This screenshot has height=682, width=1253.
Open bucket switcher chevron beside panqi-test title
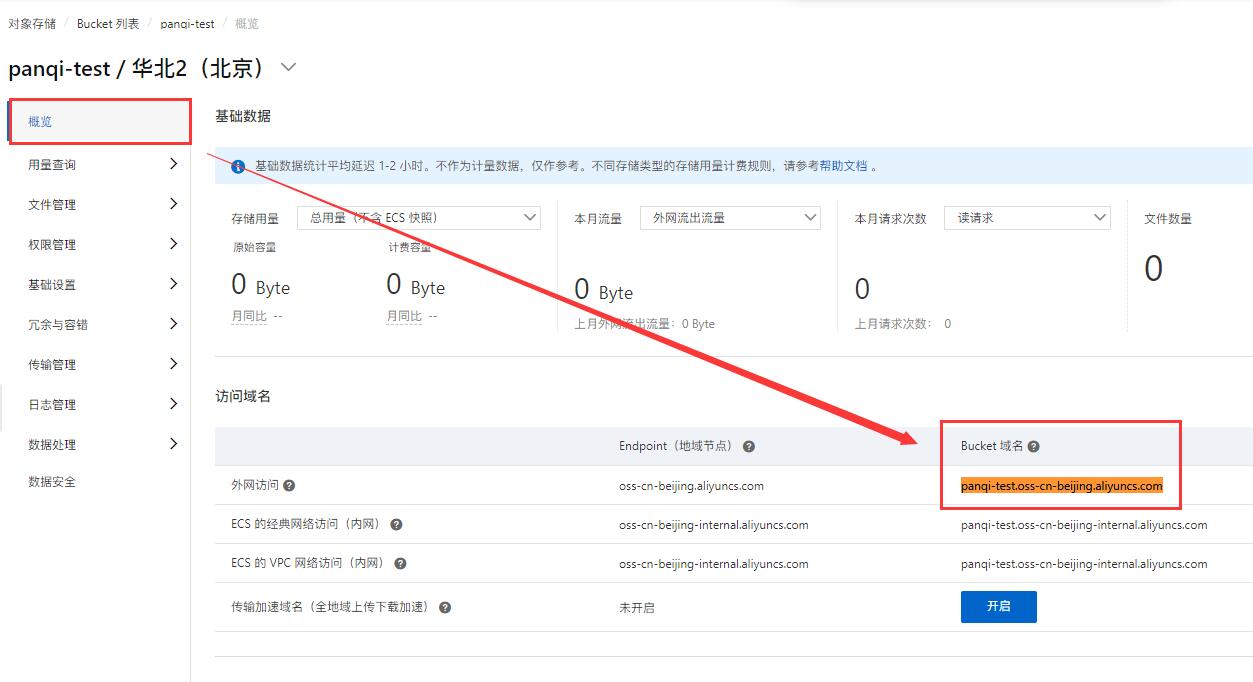click(x=289, y=67)
